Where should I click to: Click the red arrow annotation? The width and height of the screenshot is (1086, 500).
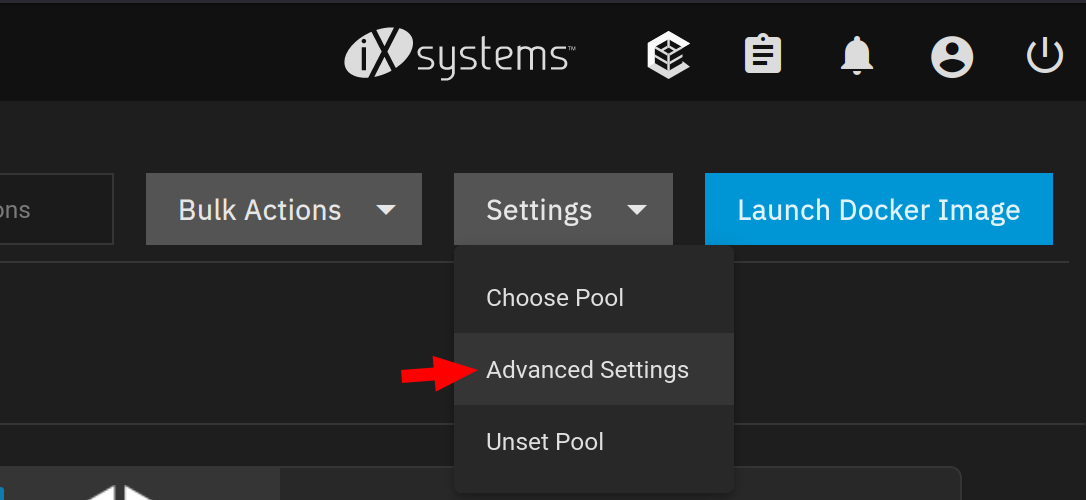tap(439, 373)
